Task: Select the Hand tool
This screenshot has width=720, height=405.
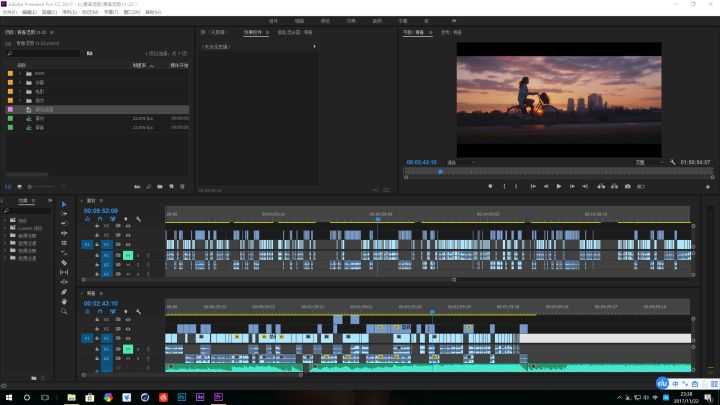Action: (64, 301)
